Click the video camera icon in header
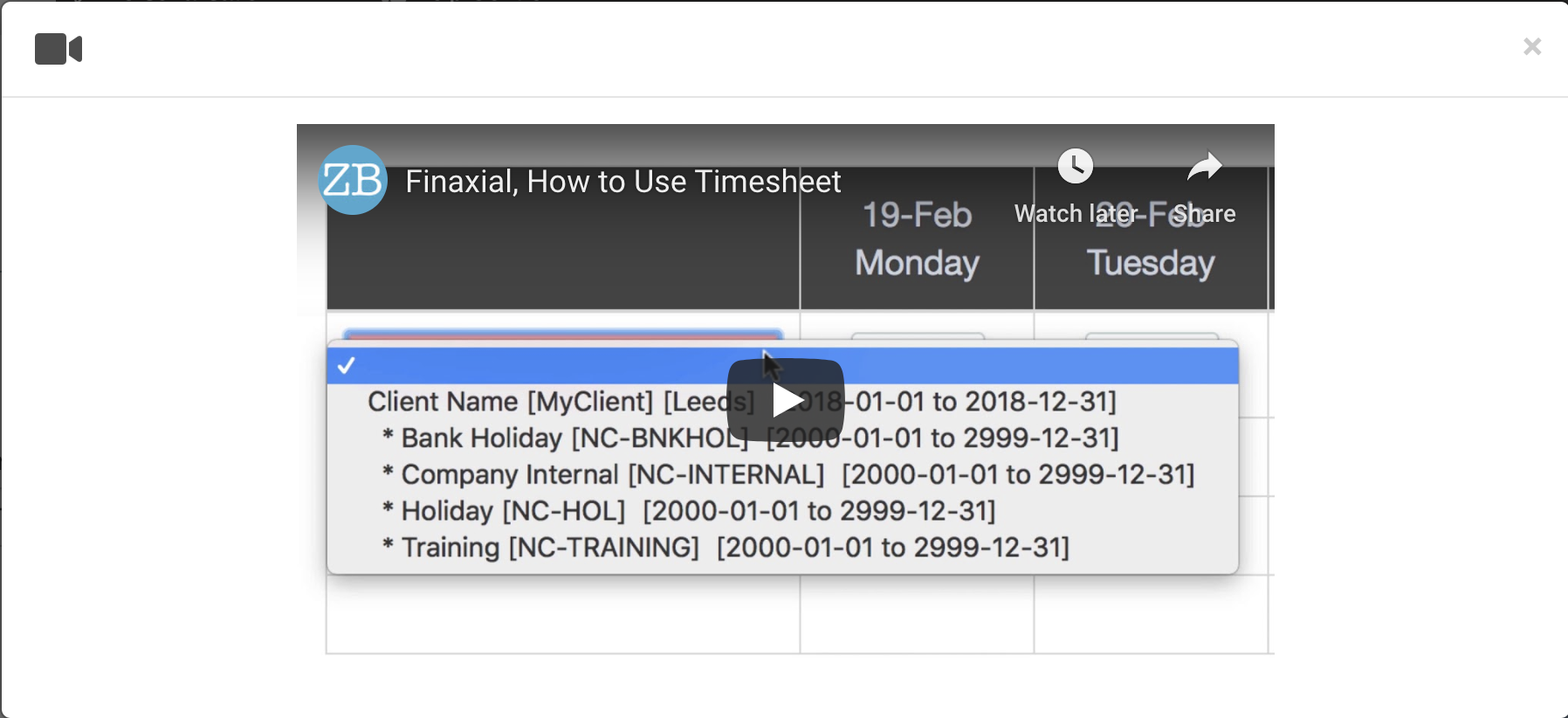 coord(58,49)
